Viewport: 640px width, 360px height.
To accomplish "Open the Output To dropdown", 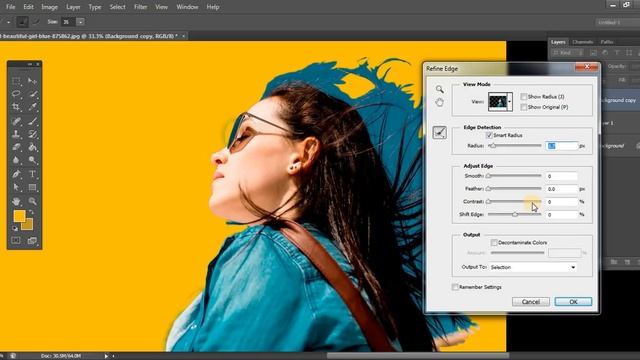I will click(533, 267).
